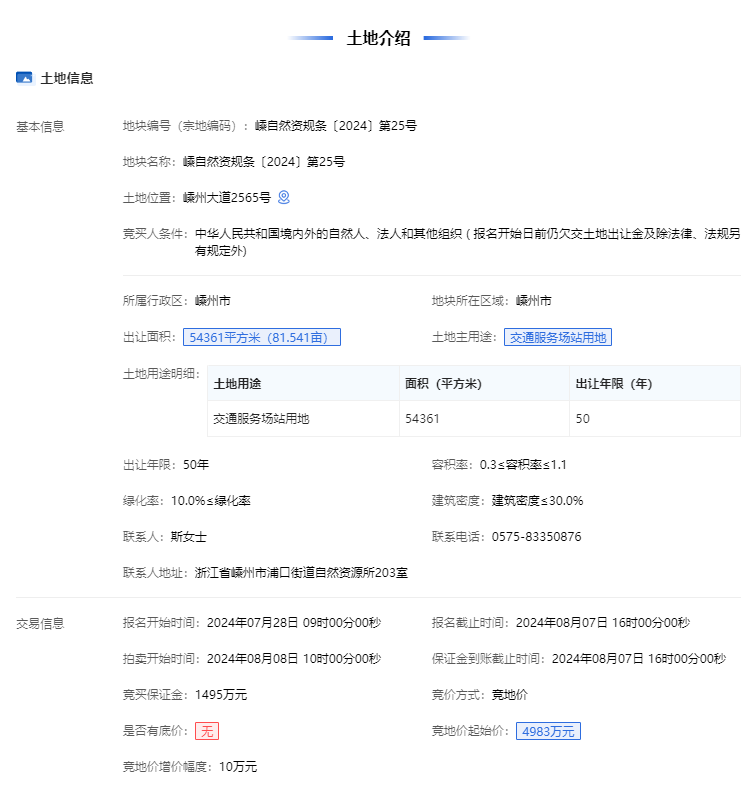The width and height of the screenshot is (746, 793).
Task: Click the red 无 reserve price tag
Action: (207, 731)
